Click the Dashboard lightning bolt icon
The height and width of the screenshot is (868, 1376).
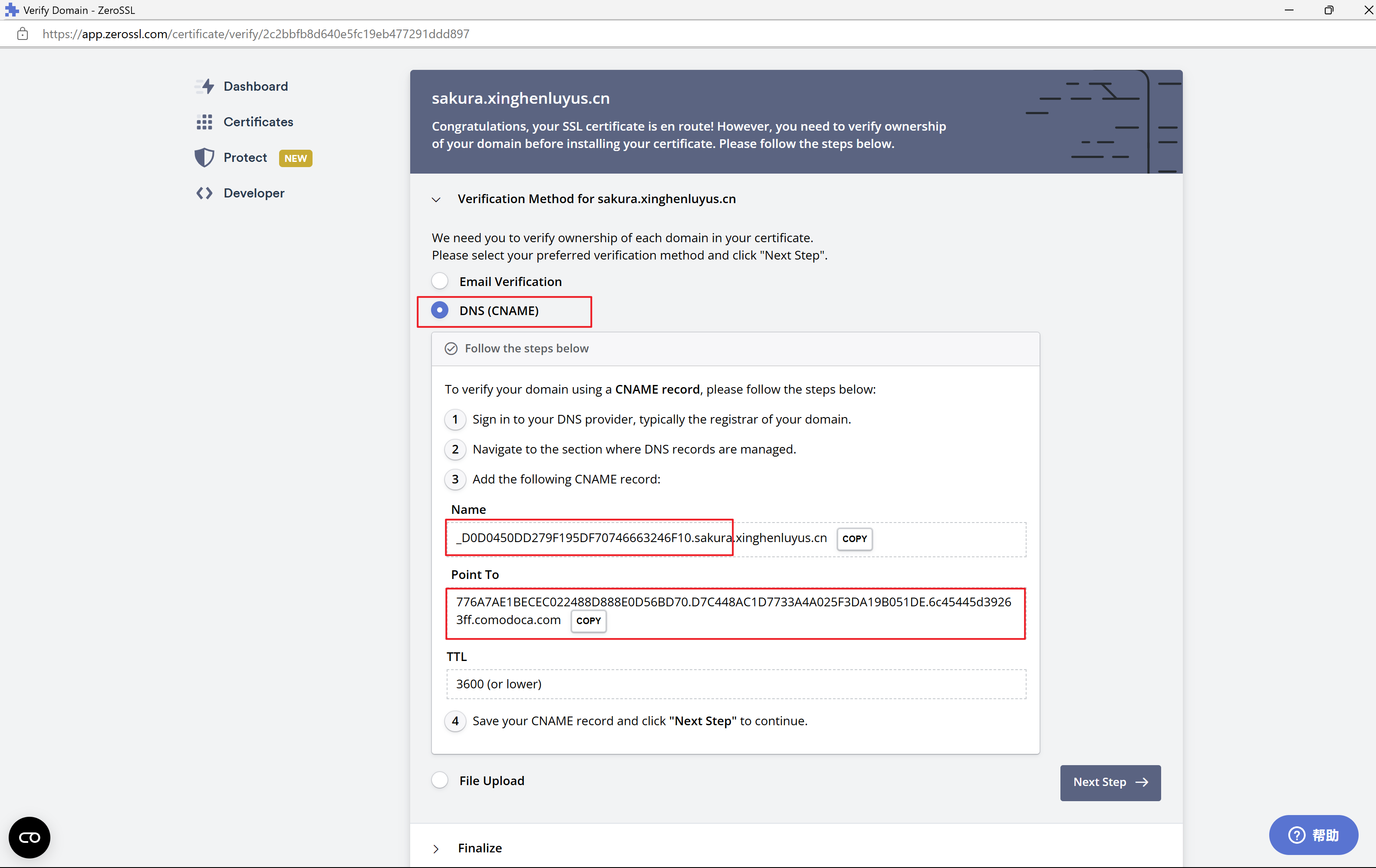tap(206, 86)
